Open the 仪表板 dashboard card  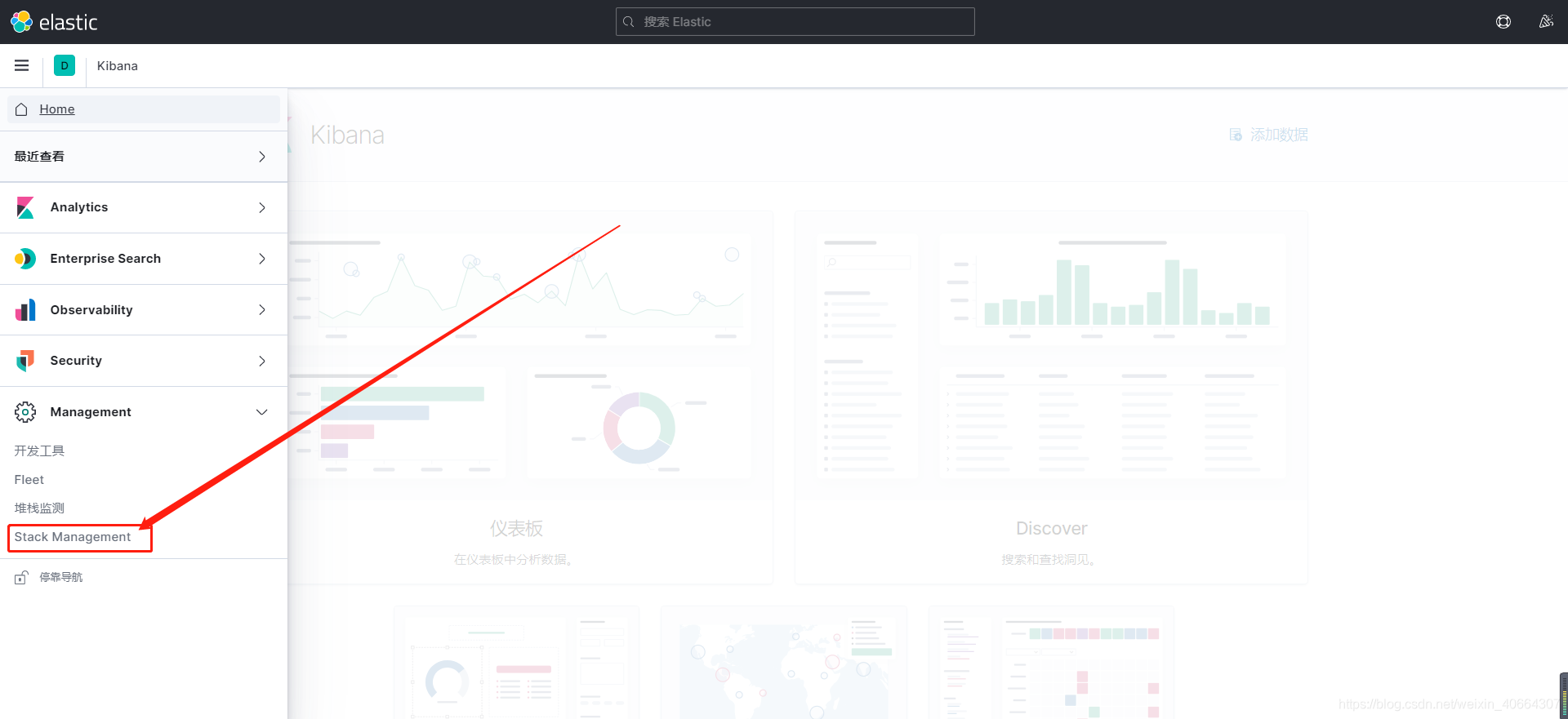click(517, 397)
